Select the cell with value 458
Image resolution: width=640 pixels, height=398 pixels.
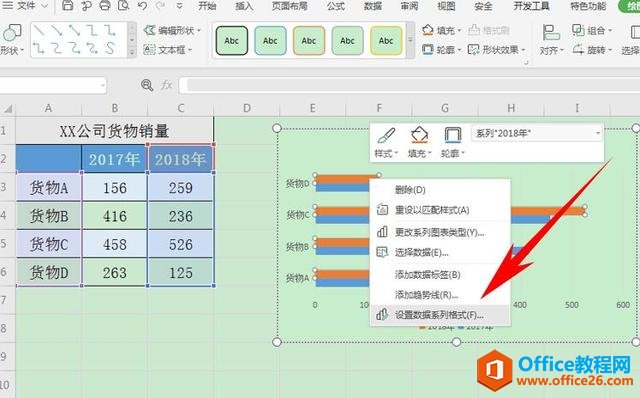pos(114,244)
